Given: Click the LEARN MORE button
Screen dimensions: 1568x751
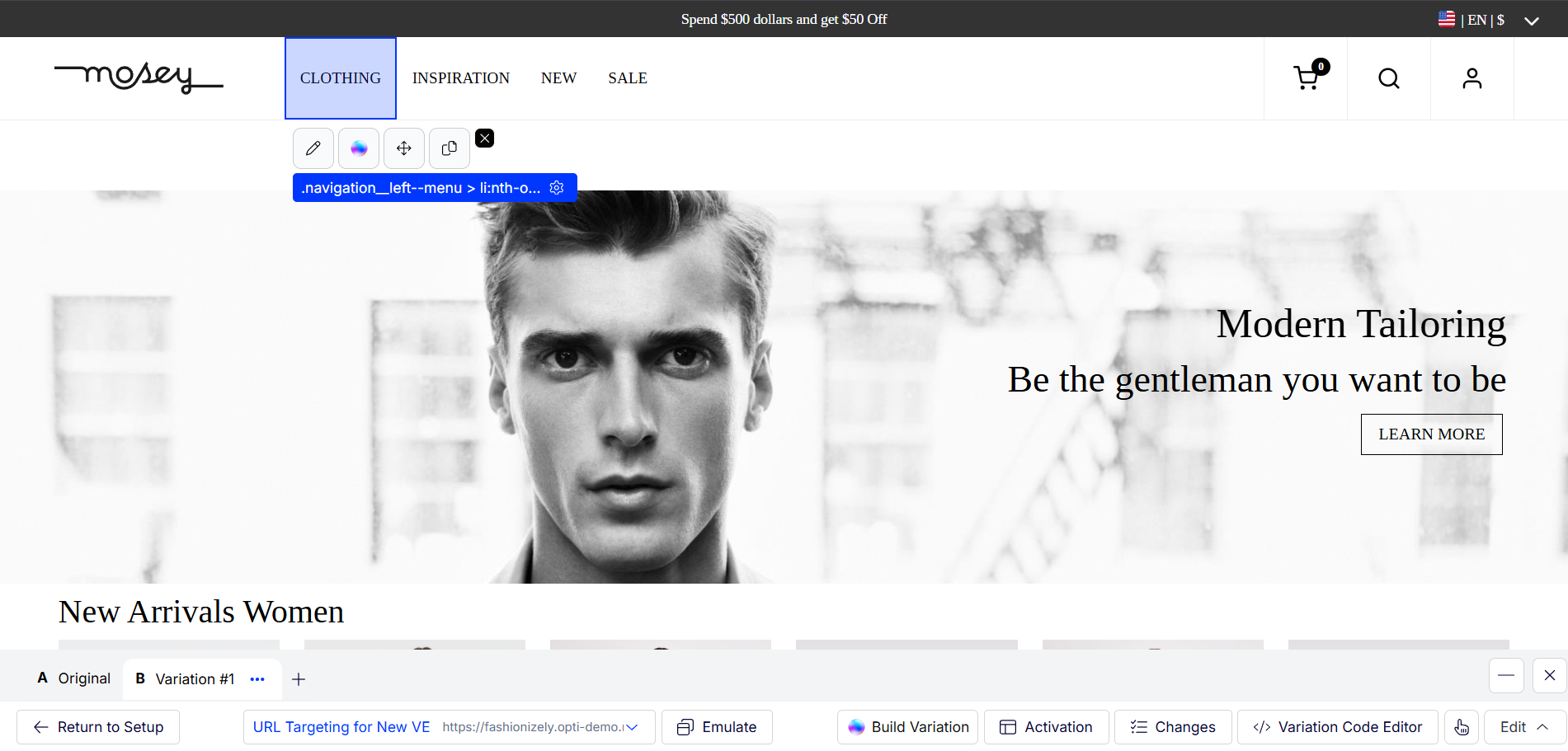Looking at the screenshot, I should point(1431,434).
